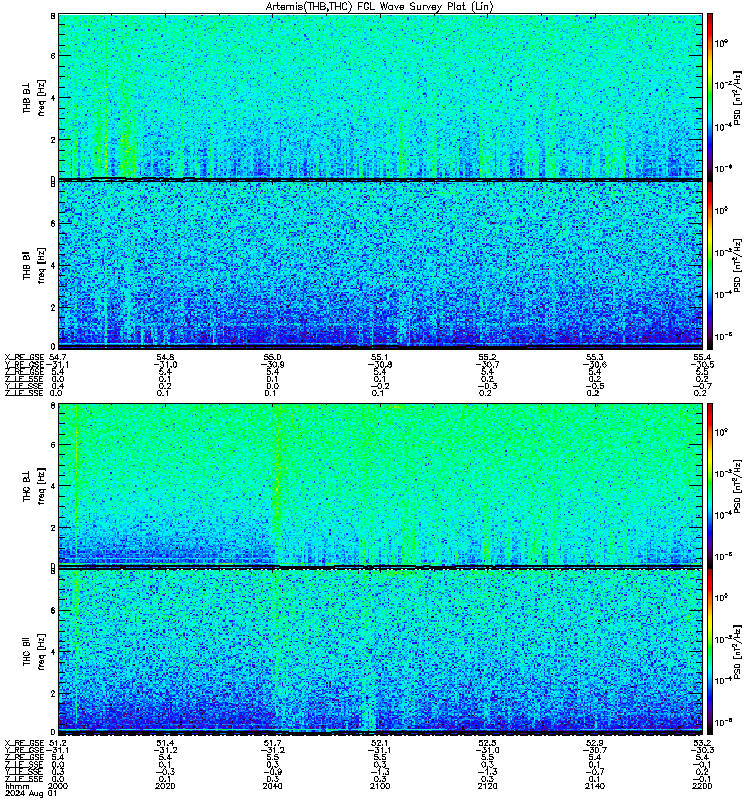The image size is (750, 800).
Task: Click the '2024 Aug 01' date label
Action: [31, 794]
